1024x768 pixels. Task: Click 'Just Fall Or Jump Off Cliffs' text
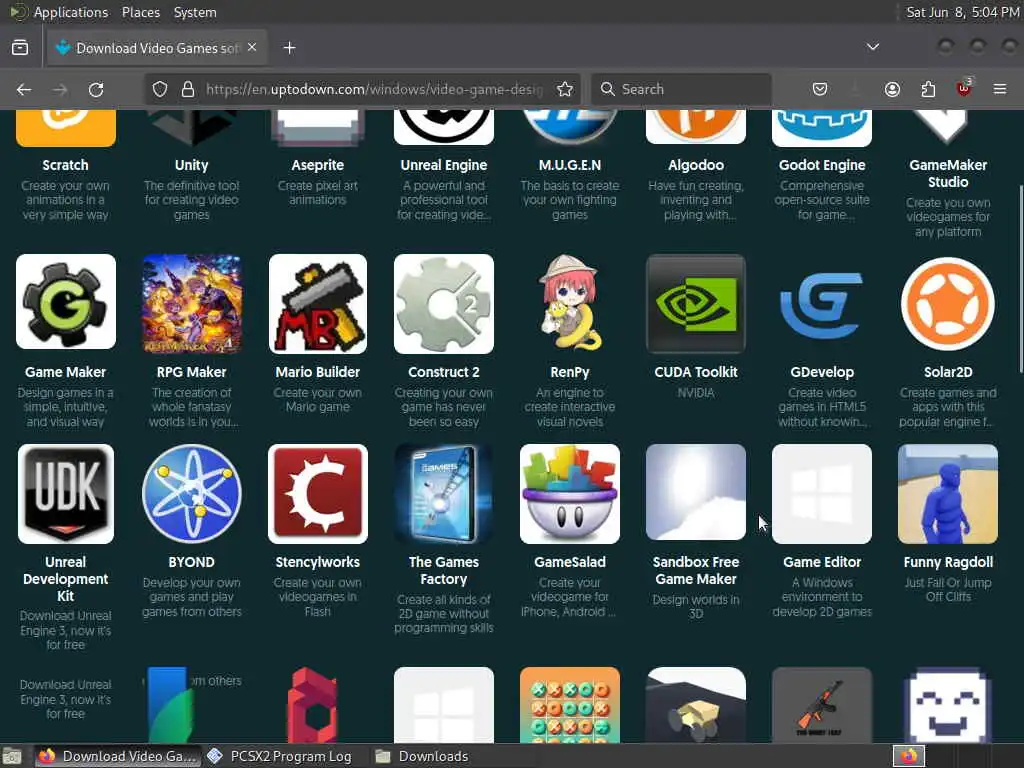click(948, 590)
